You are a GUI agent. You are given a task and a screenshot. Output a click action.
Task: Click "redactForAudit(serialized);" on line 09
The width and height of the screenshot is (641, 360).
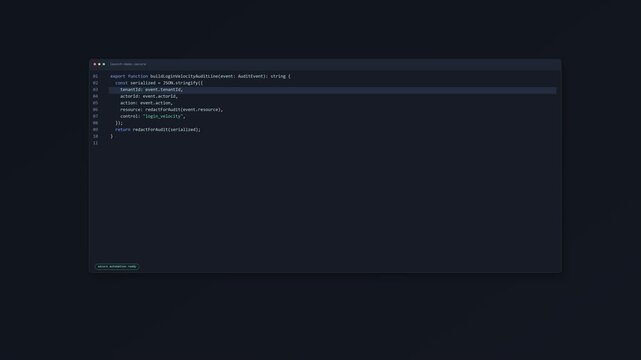coord(167,130)
